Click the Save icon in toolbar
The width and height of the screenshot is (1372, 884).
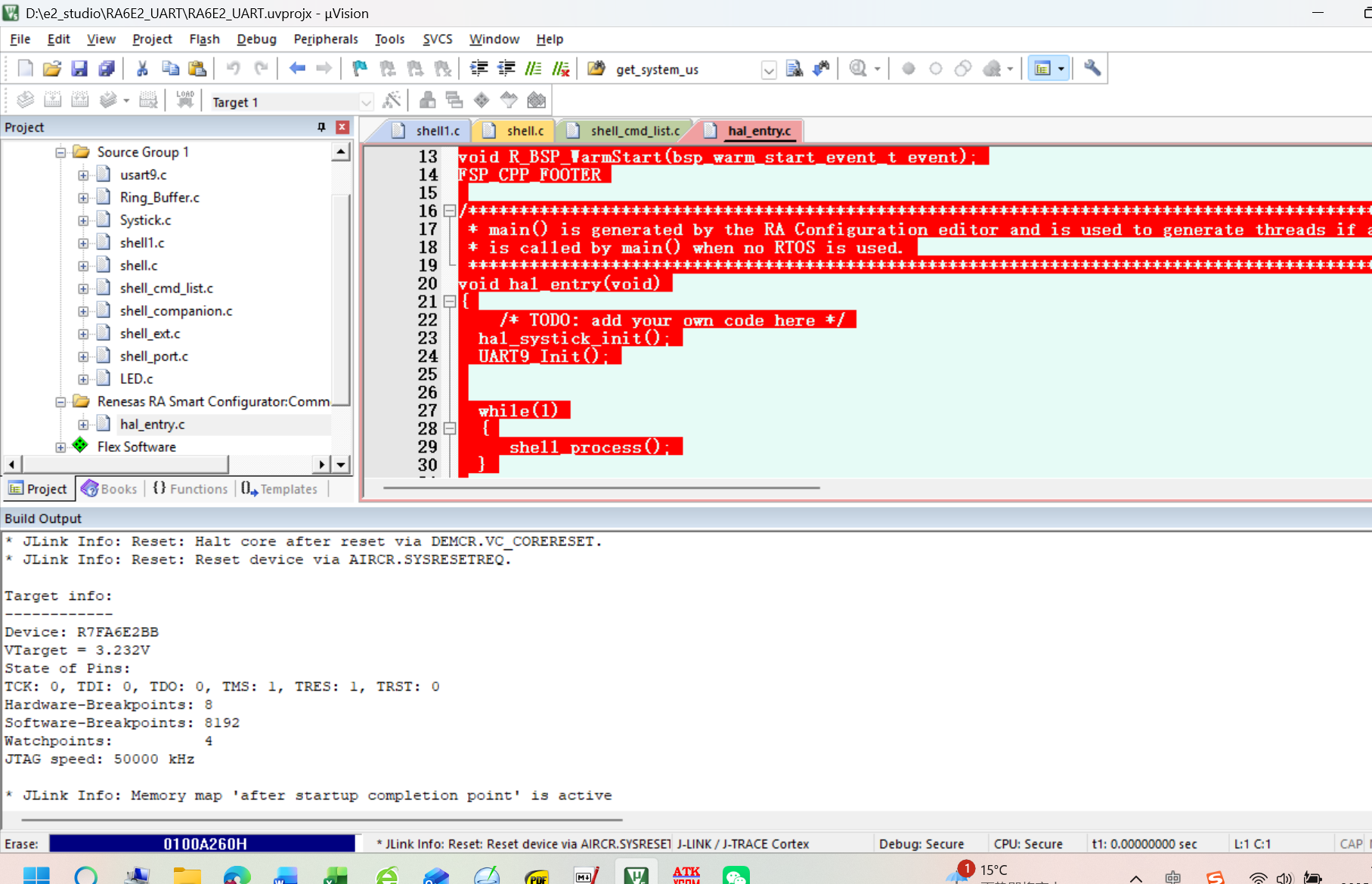tap(79, 69)
